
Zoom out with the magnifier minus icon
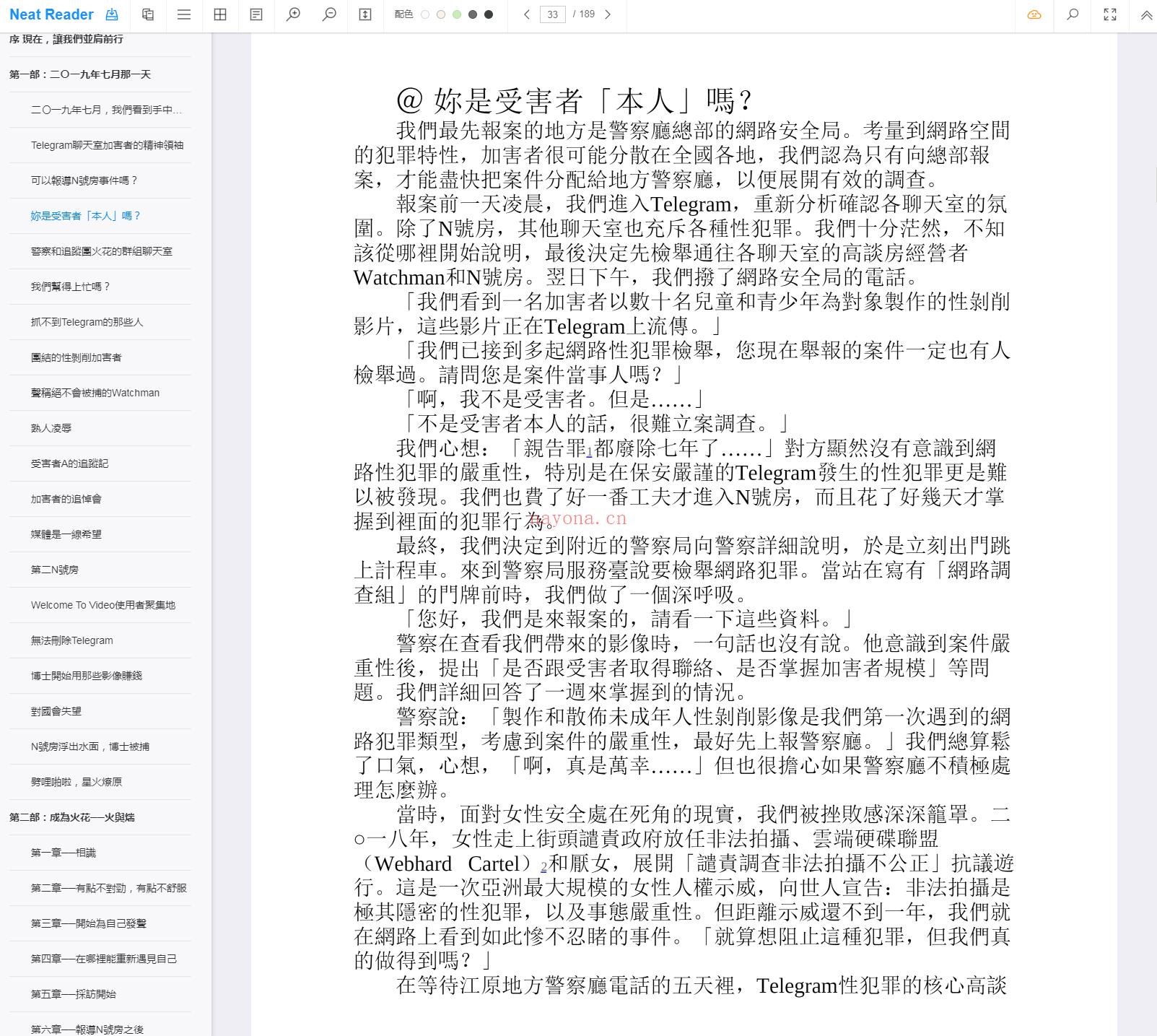[329, 14]
